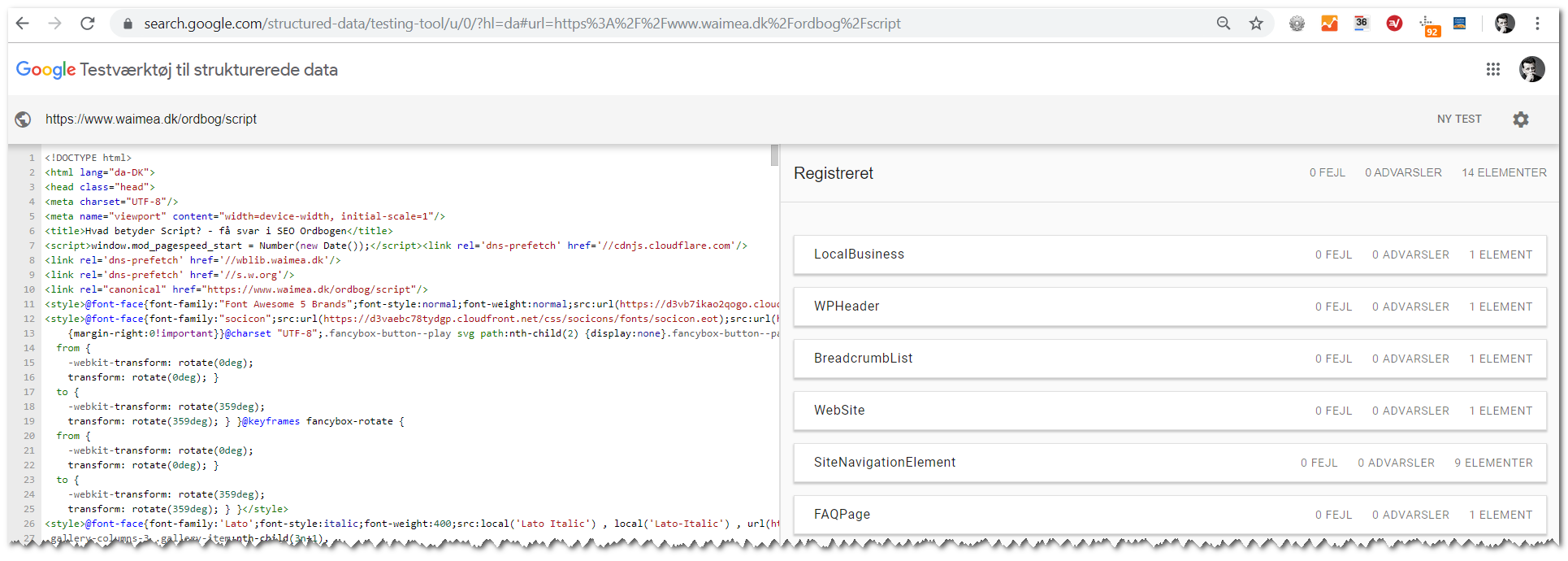This screenshot has width=1568, height=561.
Task: Open the FAQPage result row
Action: point(1169,515)
